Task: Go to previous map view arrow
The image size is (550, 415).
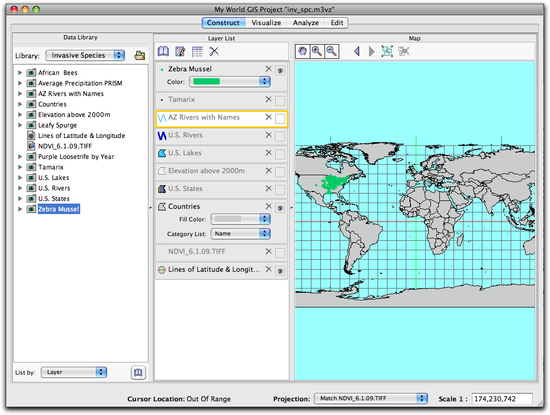Action: point(357,52)
